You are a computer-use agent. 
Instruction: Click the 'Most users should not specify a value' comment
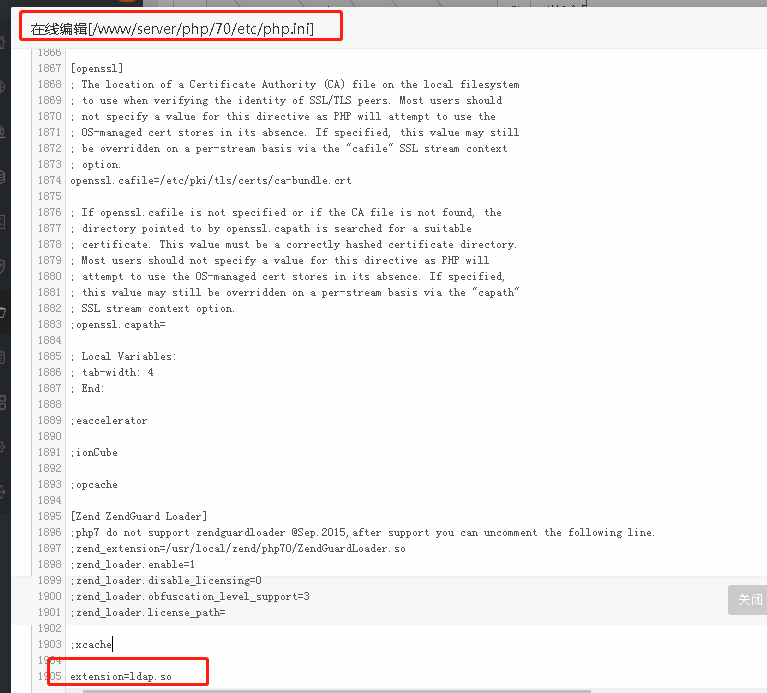(280, 260)
